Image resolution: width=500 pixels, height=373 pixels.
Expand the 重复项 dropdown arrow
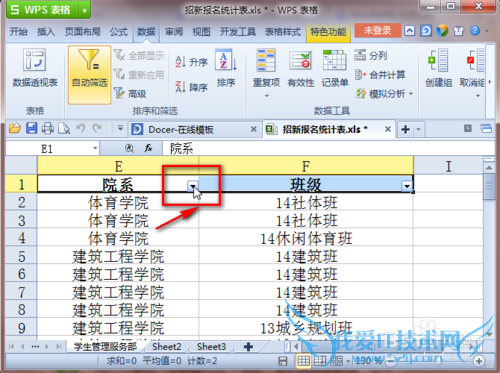266,96
